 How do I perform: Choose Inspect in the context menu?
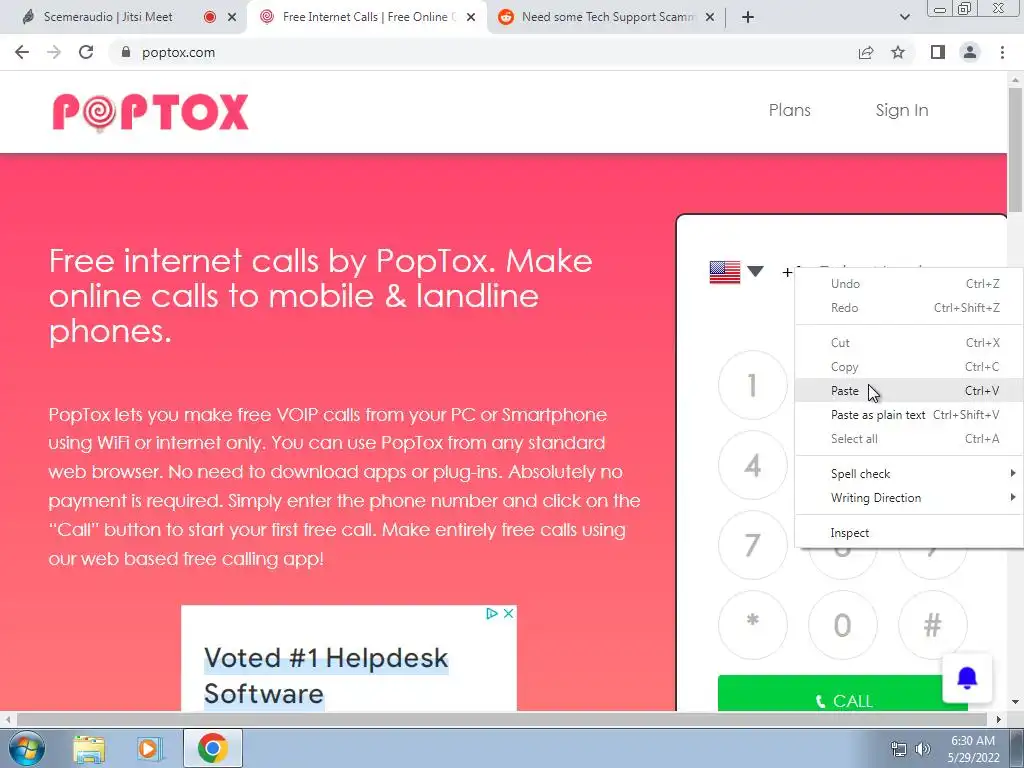pyautogui.click(x=909, y=533)
